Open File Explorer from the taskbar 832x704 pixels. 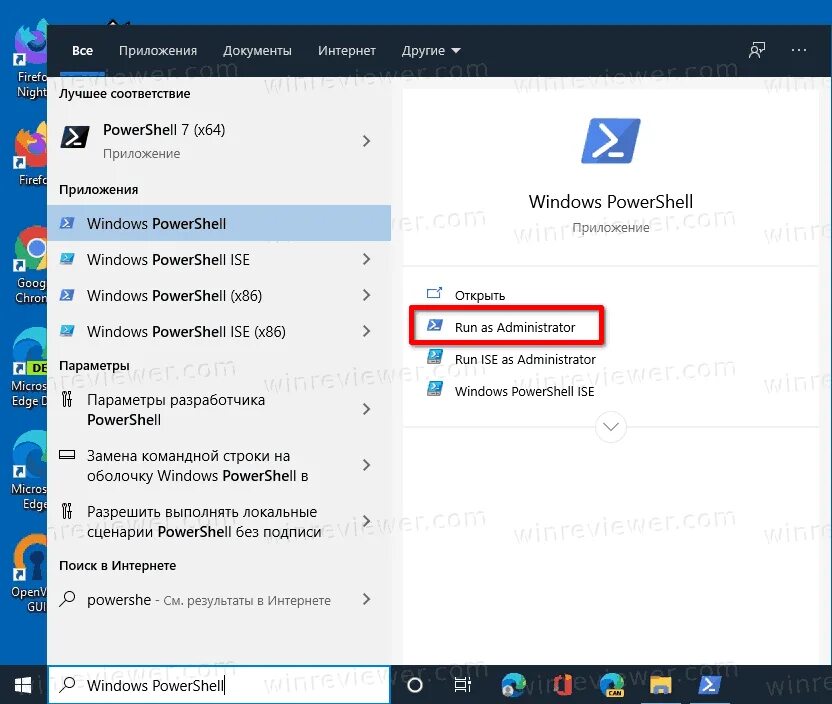[x=661, y=685]
